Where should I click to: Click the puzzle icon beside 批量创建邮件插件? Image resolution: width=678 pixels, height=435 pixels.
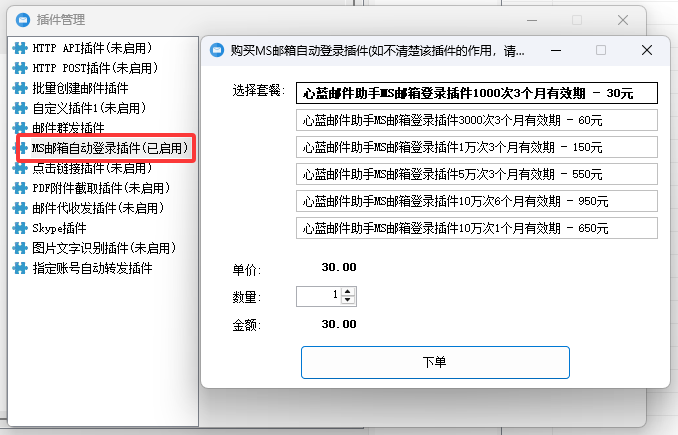coord(19,88)
